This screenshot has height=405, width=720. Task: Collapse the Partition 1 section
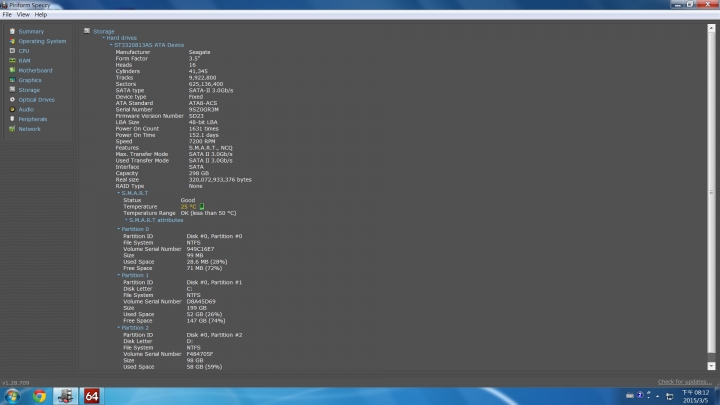tap(118, 275)
